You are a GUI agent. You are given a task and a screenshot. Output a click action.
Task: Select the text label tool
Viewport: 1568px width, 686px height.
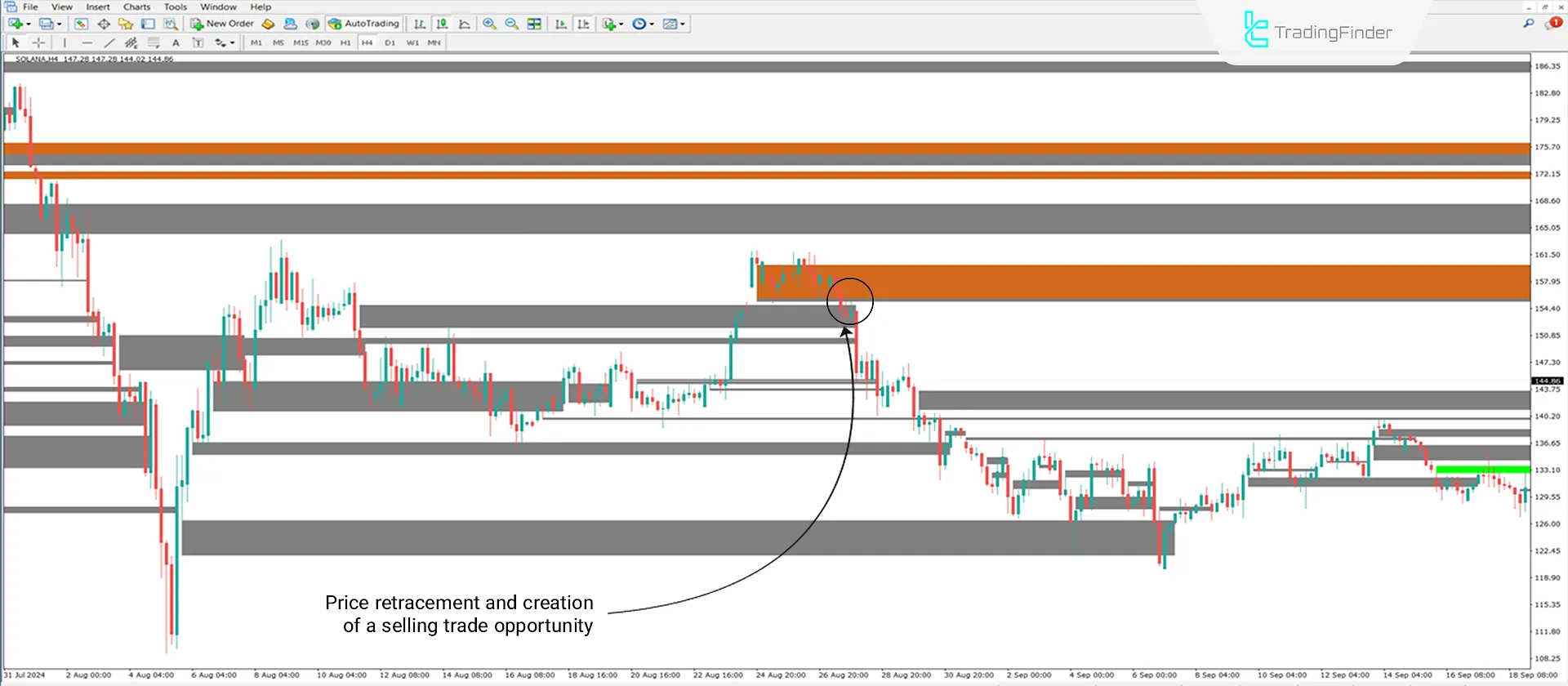(x=198, y=42)
